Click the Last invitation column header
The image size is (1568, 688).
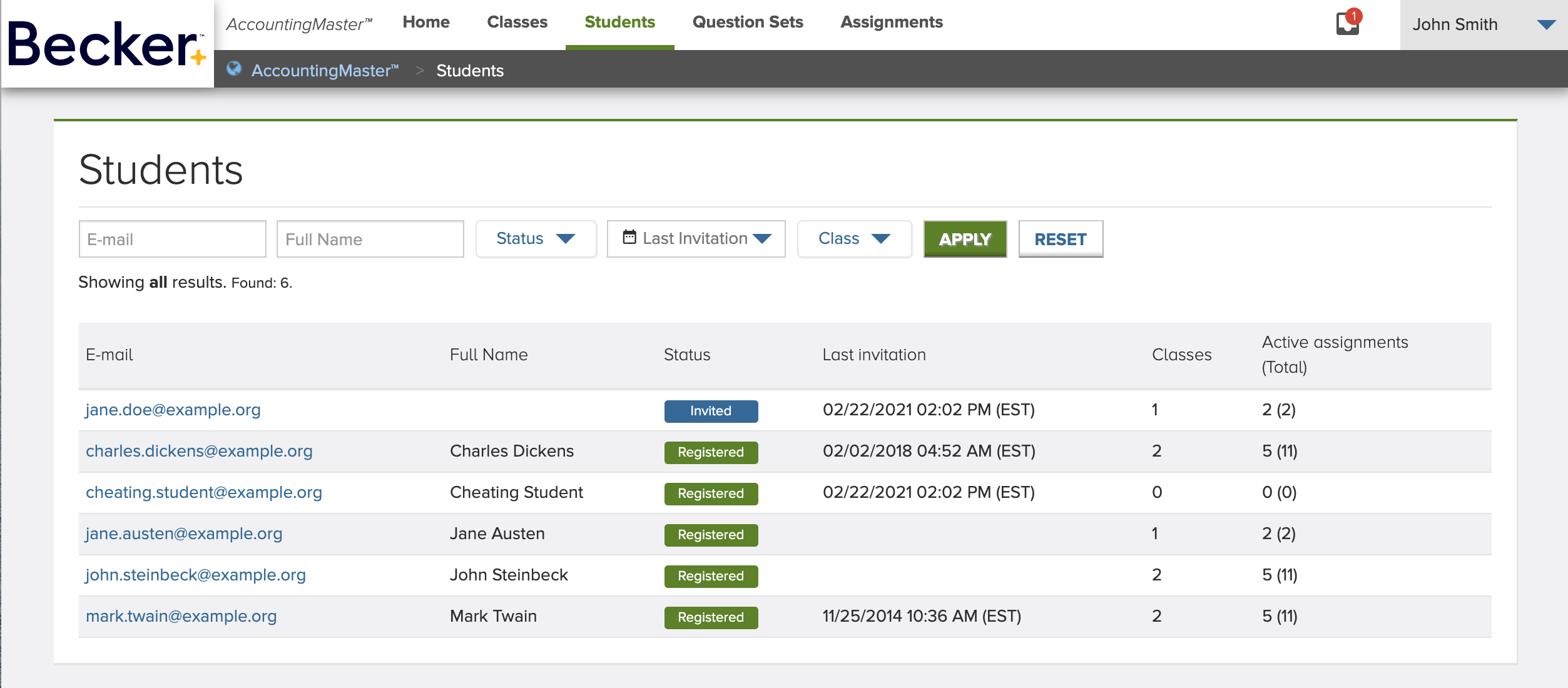[873, 355]
